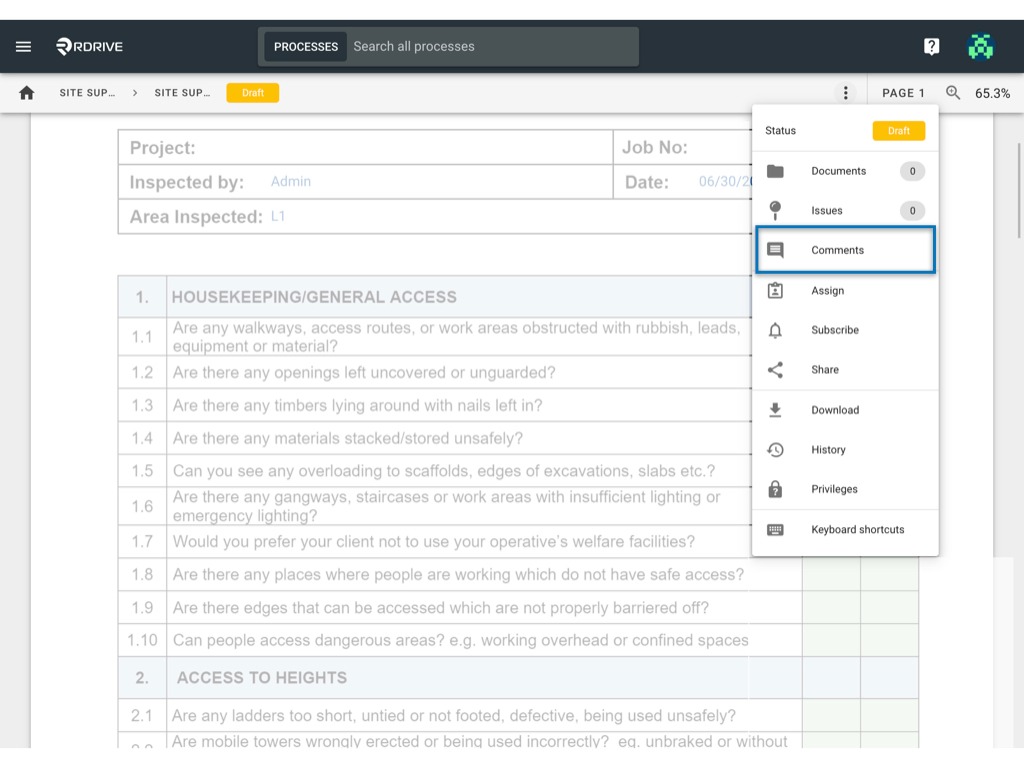
Task: View History from the menu
Action: [845, 449]
